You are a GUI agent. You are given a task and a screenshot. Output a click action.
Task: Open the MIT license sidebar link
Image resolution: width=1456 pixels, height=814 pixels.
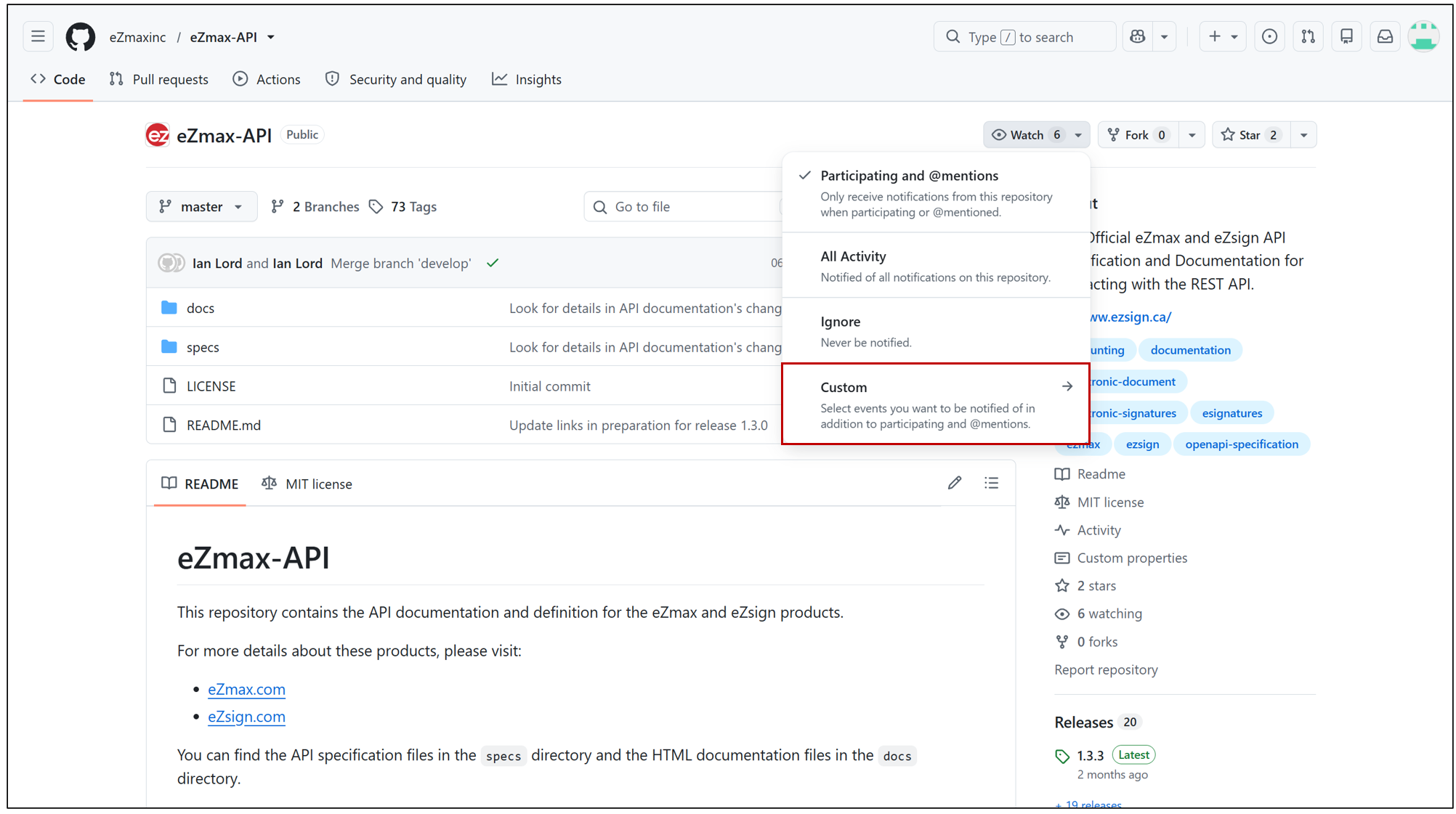pyautogui.click(x=1099, y=502)
